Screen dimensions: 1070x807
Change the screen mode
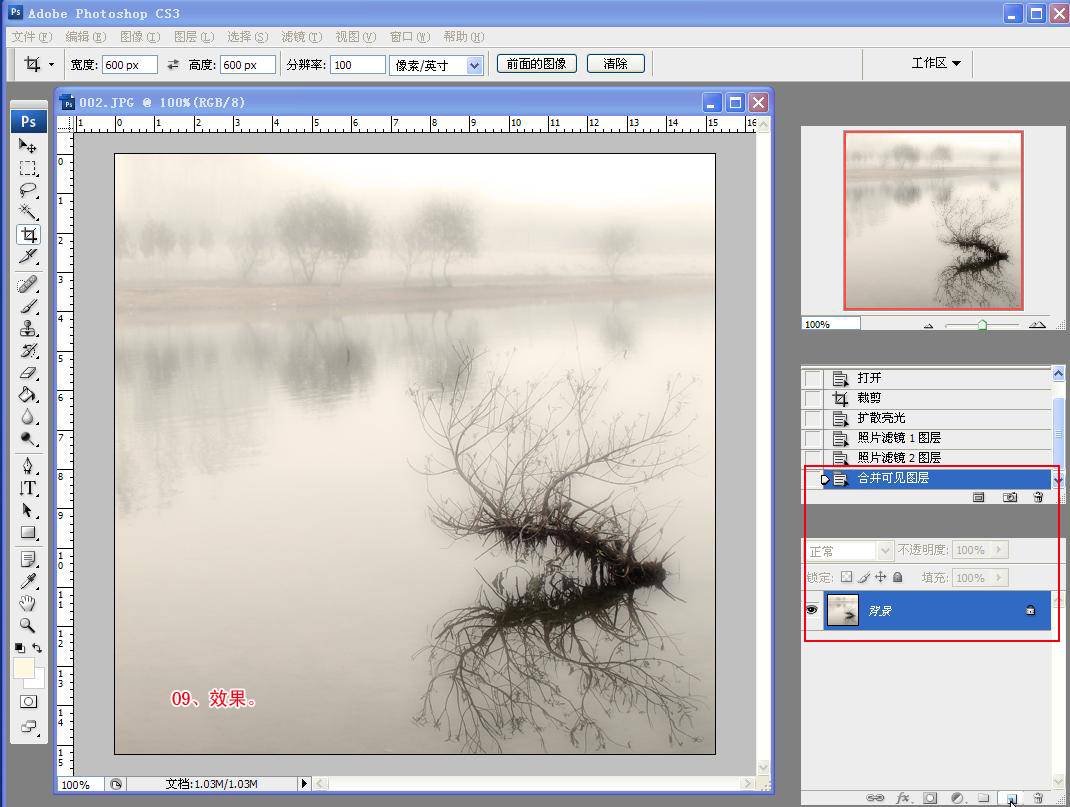click(28, 727)
